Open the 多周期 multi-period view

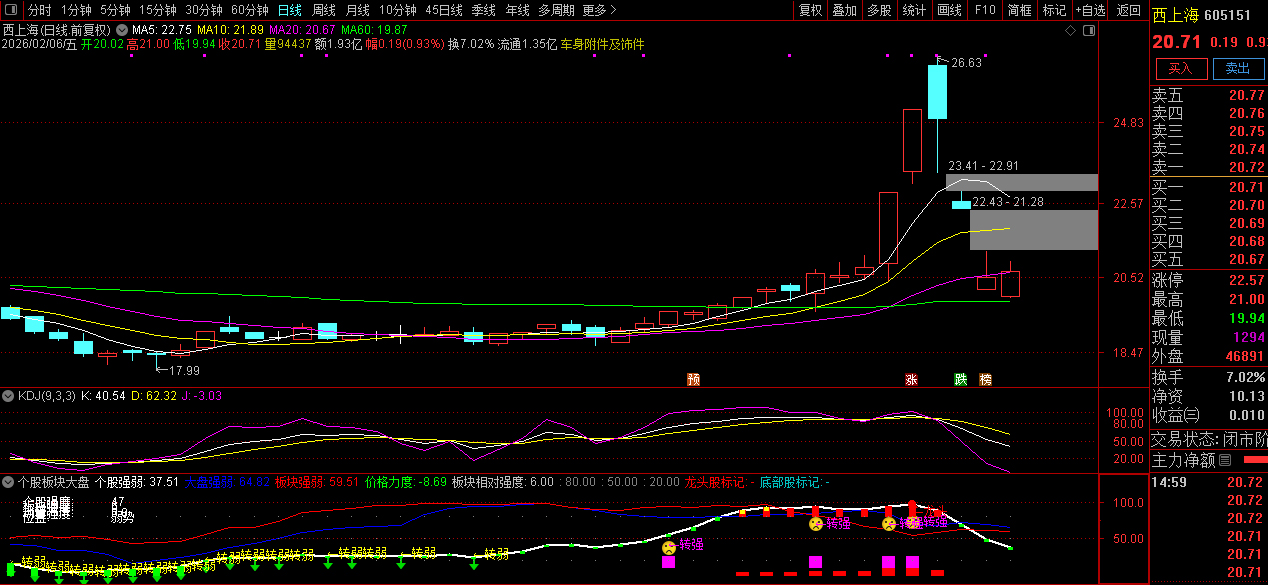[556, 10]
